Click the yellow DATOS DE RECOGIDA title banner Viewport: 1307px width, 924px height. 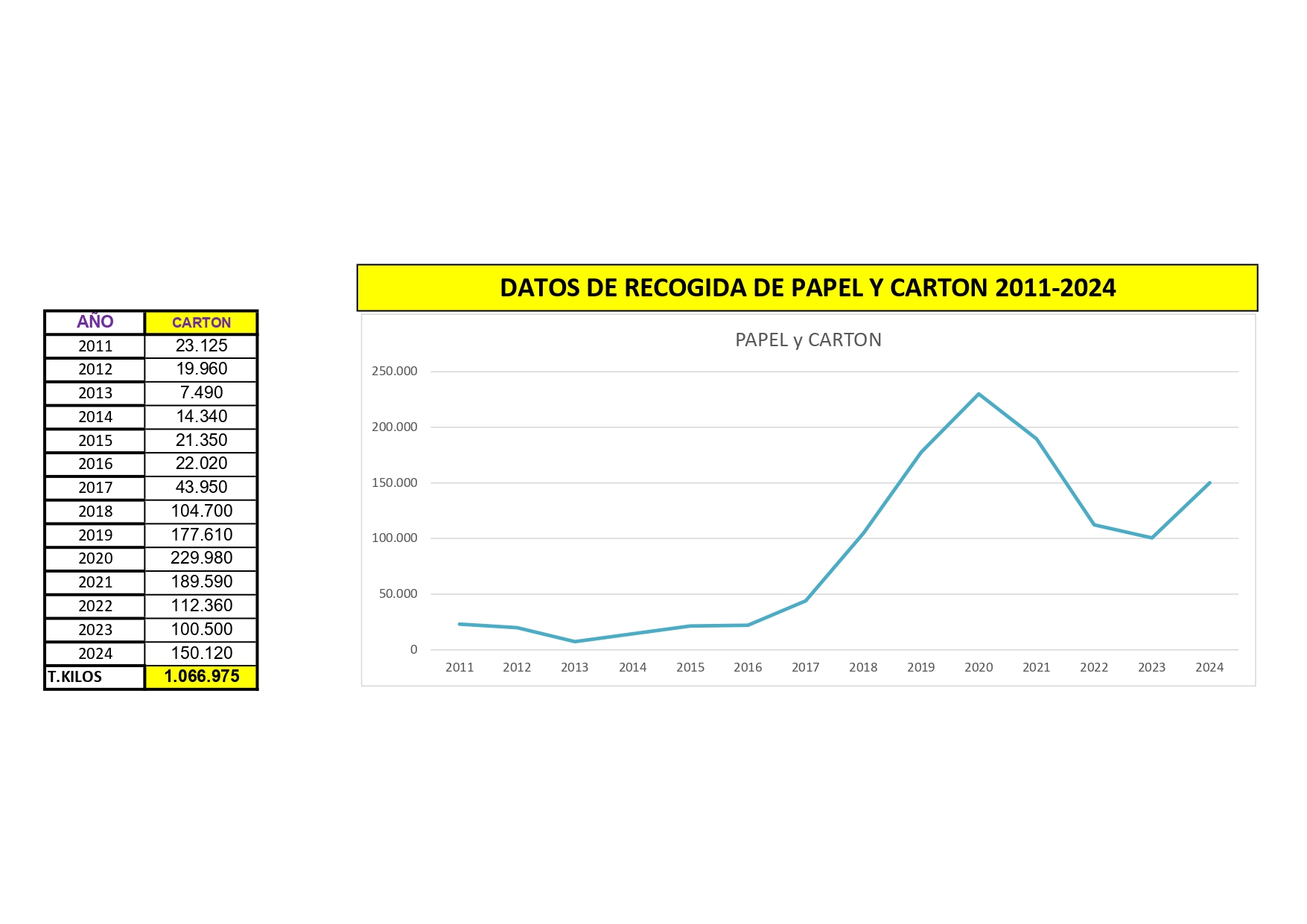[x=807, y=288]
